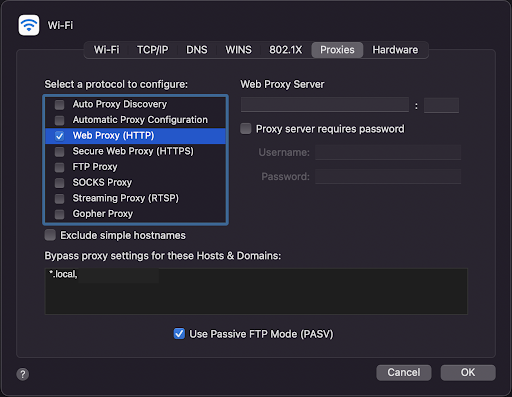The width and height of the screenshot is (512, 397).
Task: Click the Cancel button
Action: tap(404, 372)
